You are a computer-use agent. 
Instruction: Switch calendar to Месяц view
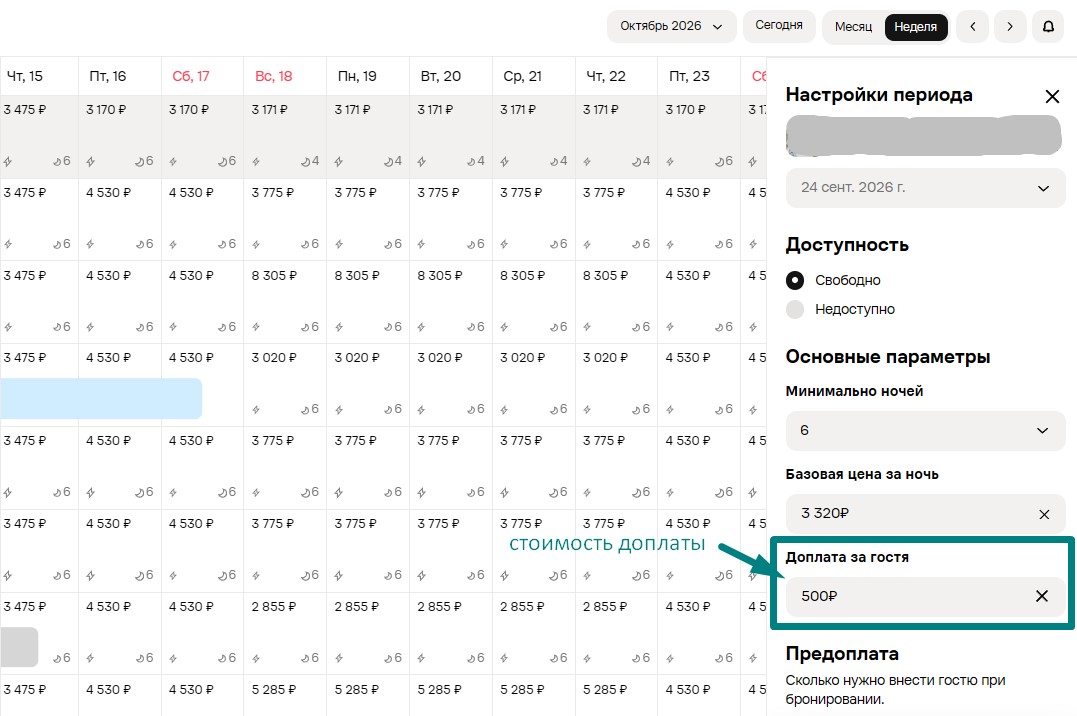[853, 27]
